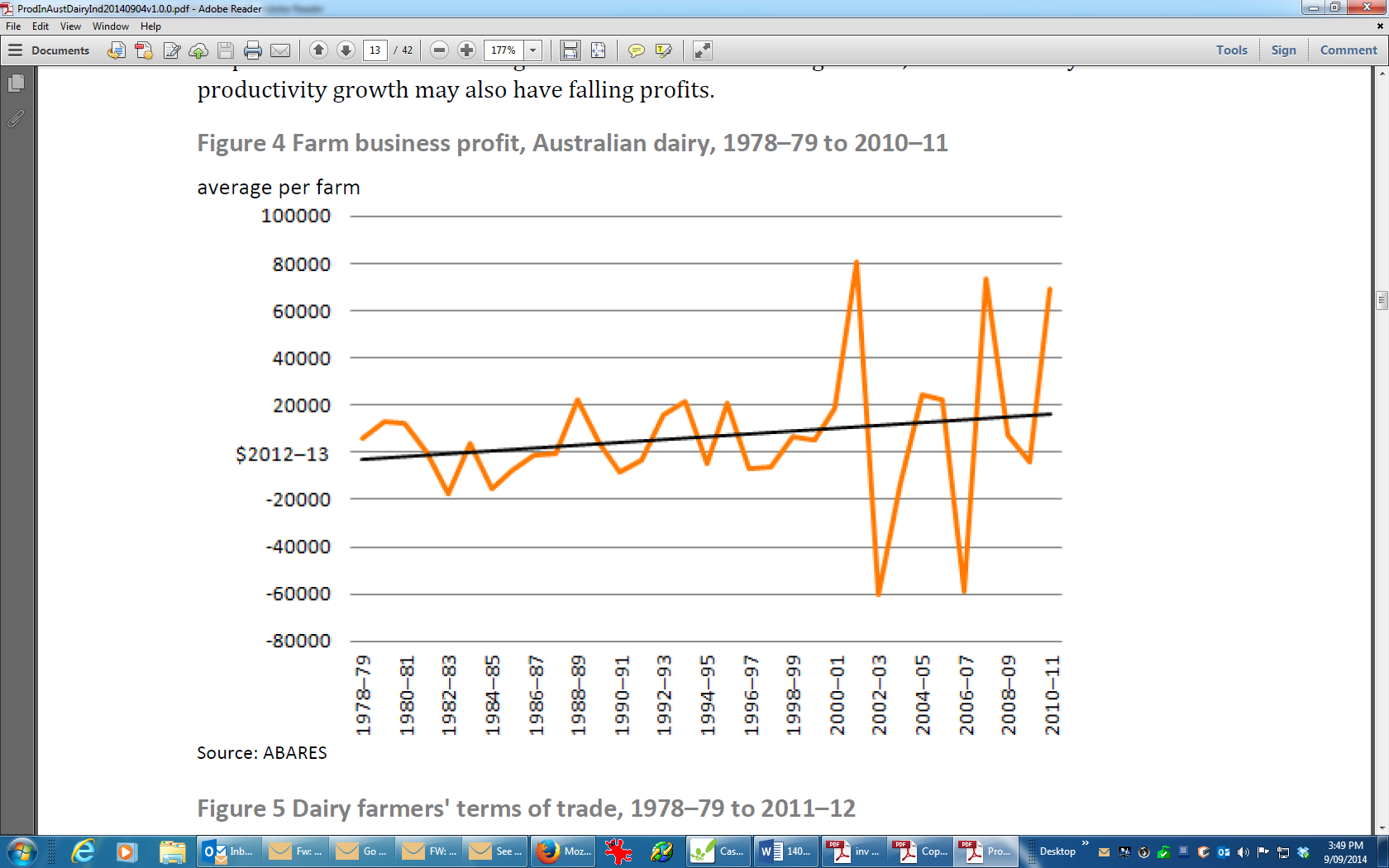
Task: Go to next page with down arrow
Action: pos(346,50)
